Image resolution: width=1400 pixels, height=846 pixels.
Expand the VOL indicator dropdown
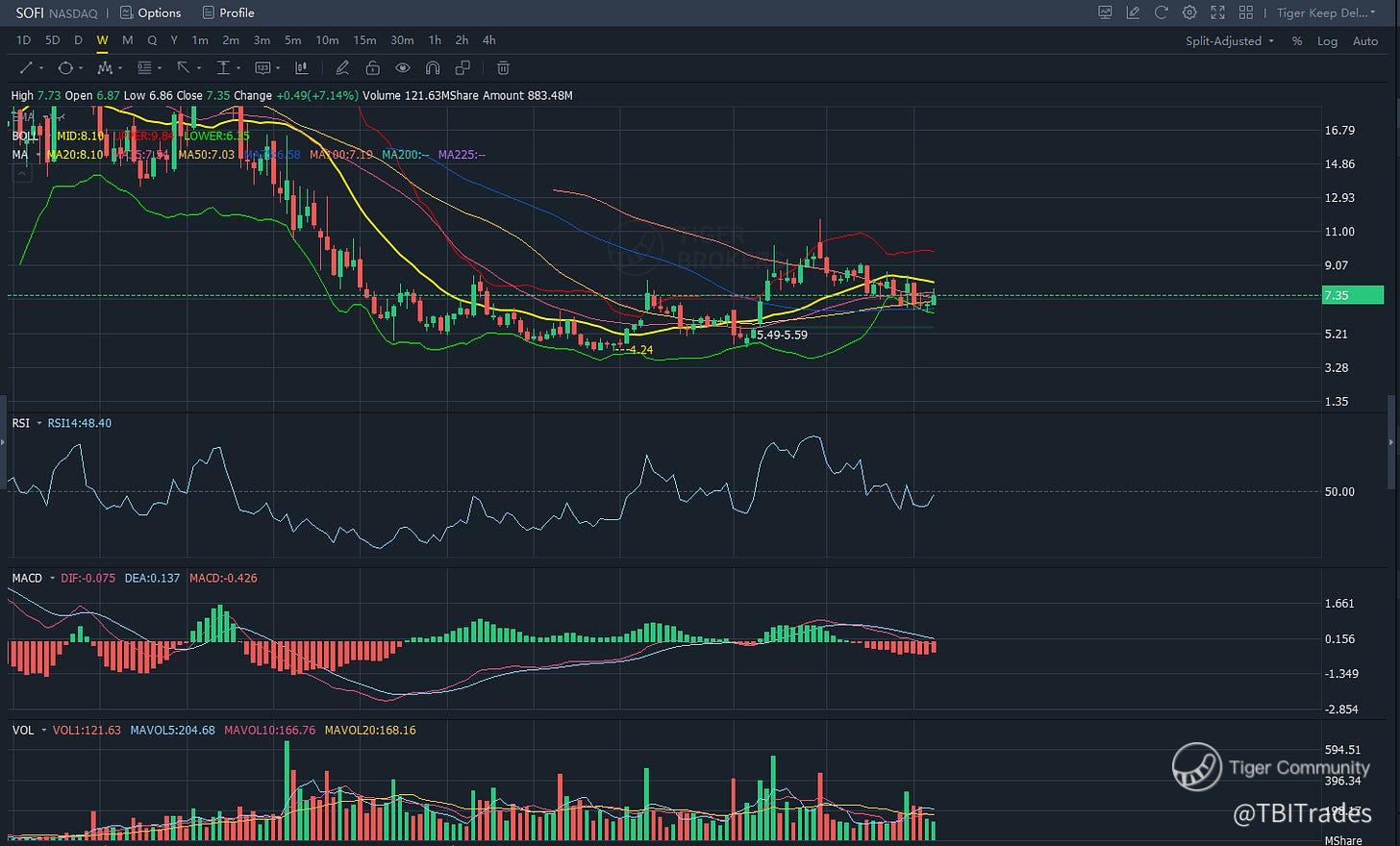click(x=42, y=731)
